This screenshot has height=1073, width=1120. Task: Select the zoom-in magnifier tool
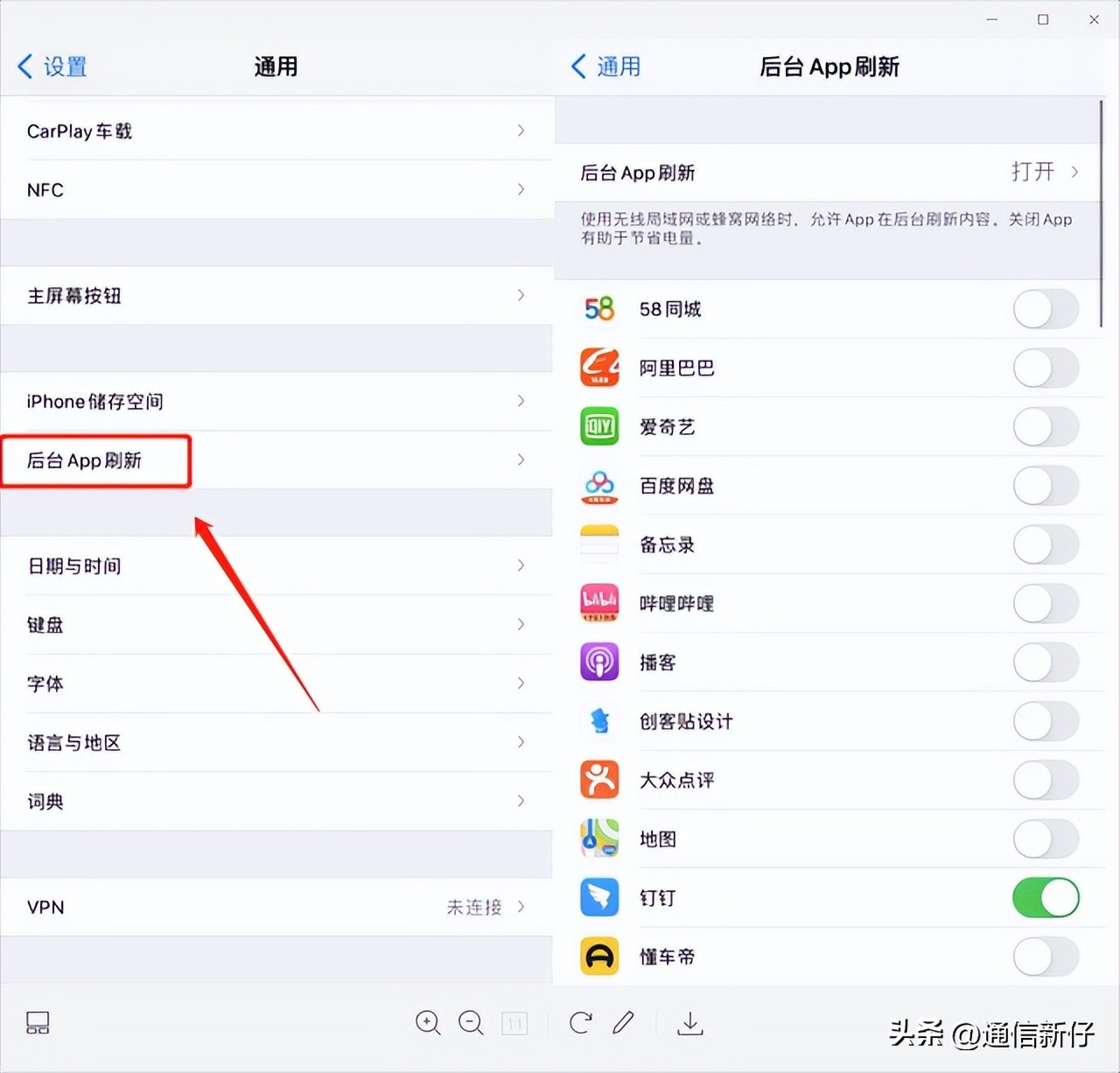point(428,1022)
